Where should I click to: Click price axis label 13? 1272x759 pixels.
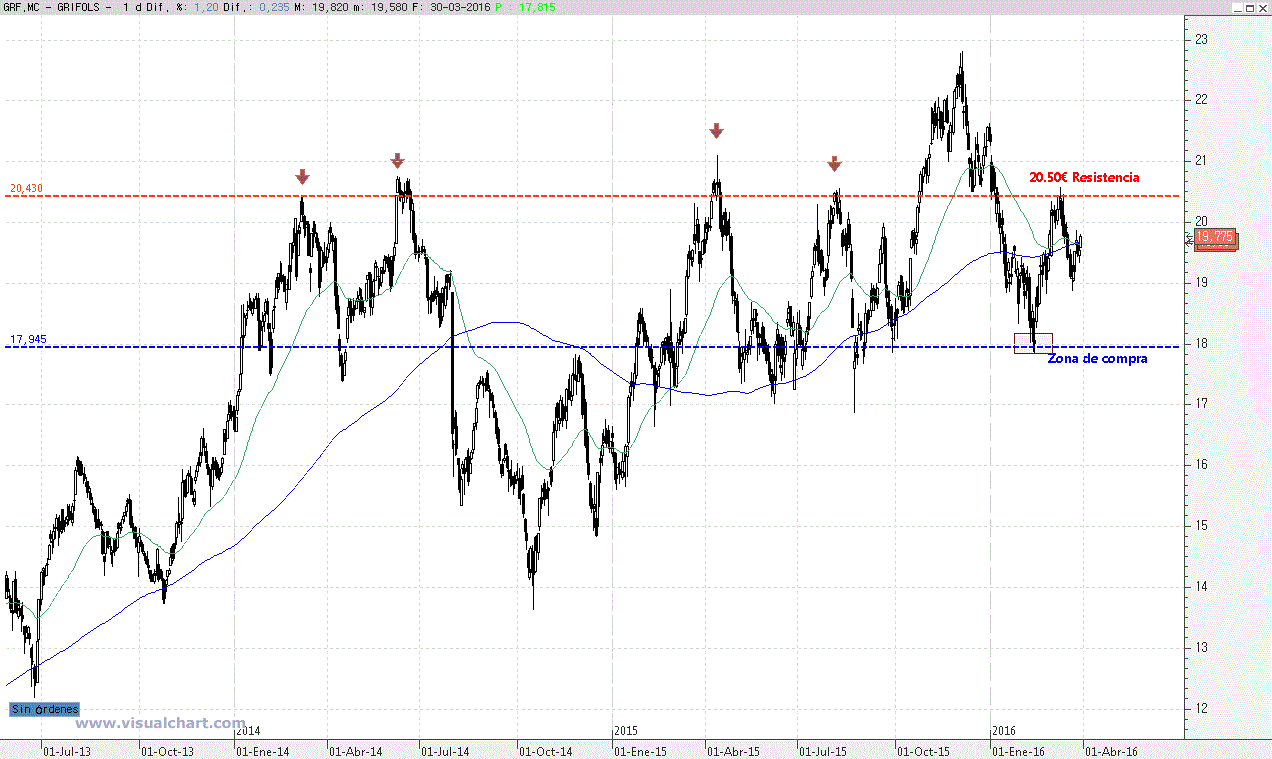(x=1201, y=648)
